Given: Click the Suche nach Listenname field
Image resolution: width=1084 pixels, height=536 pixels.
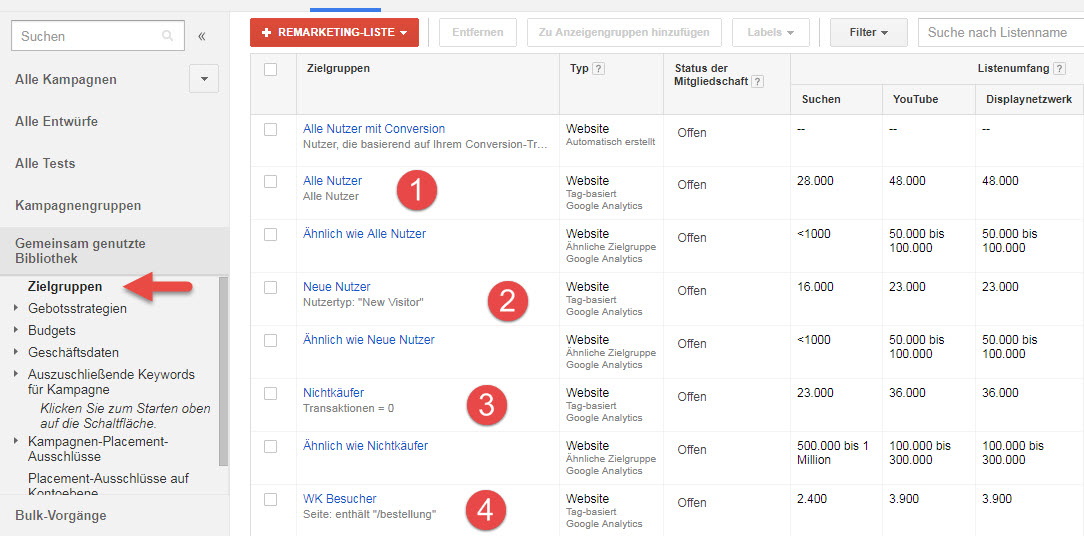Looking at the screenshot, I should [x=1000, y=33].
